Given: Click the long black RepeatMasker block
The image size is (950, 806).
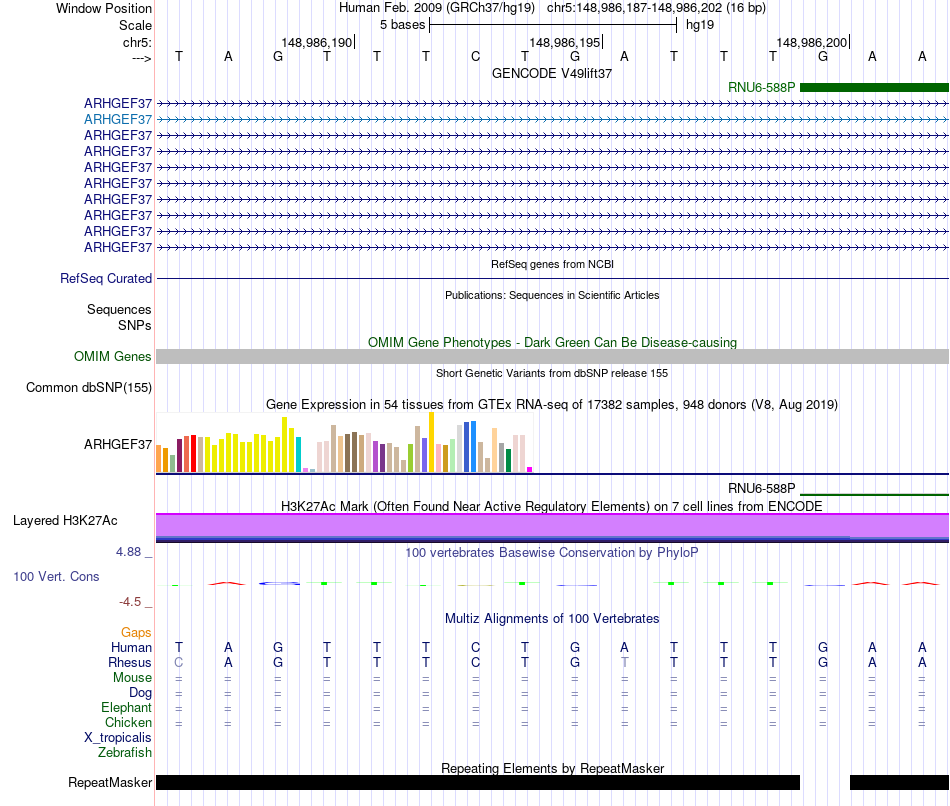Looking at the screenshot, I should [x=478, y=782].
